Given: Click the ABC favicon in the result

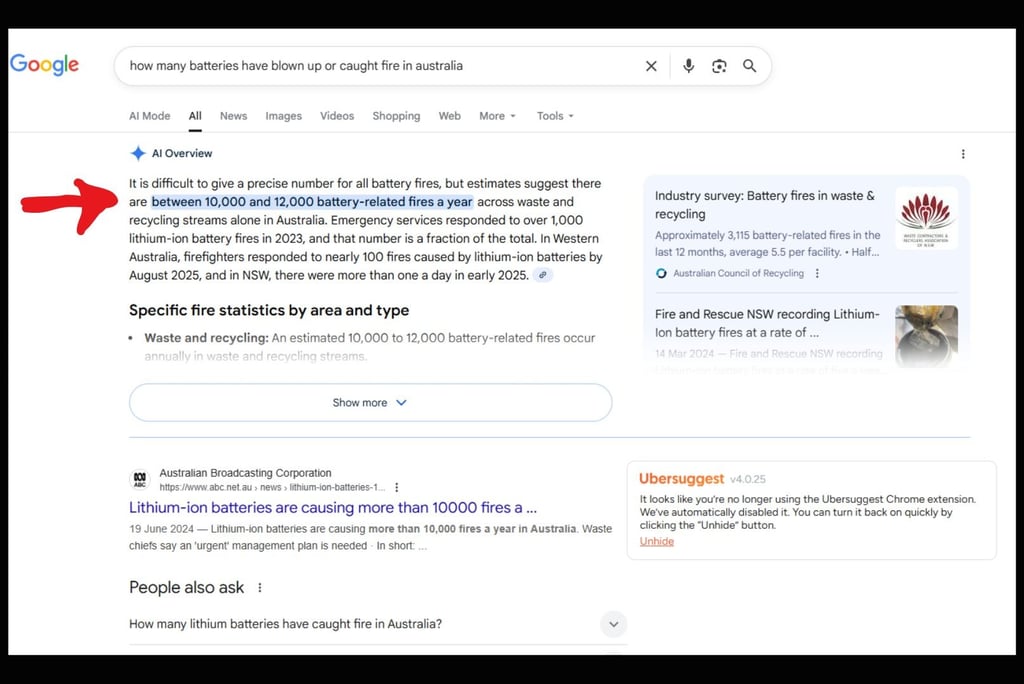Looking at the screenshot, I should (140, 480).
